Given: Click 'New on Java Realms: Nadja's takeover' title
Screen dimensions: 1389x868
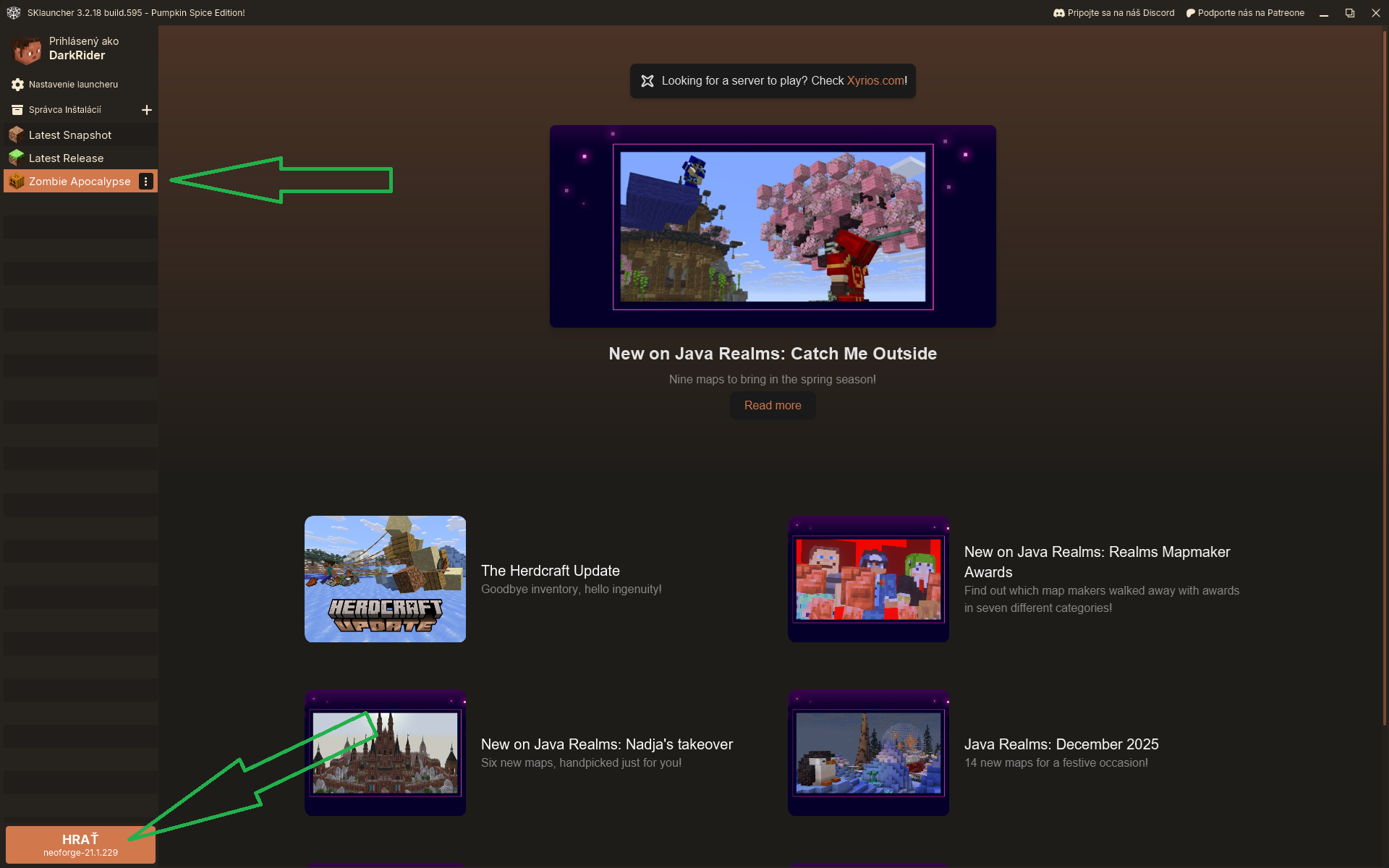Looking at the screenshot, I should coord(607,744).
